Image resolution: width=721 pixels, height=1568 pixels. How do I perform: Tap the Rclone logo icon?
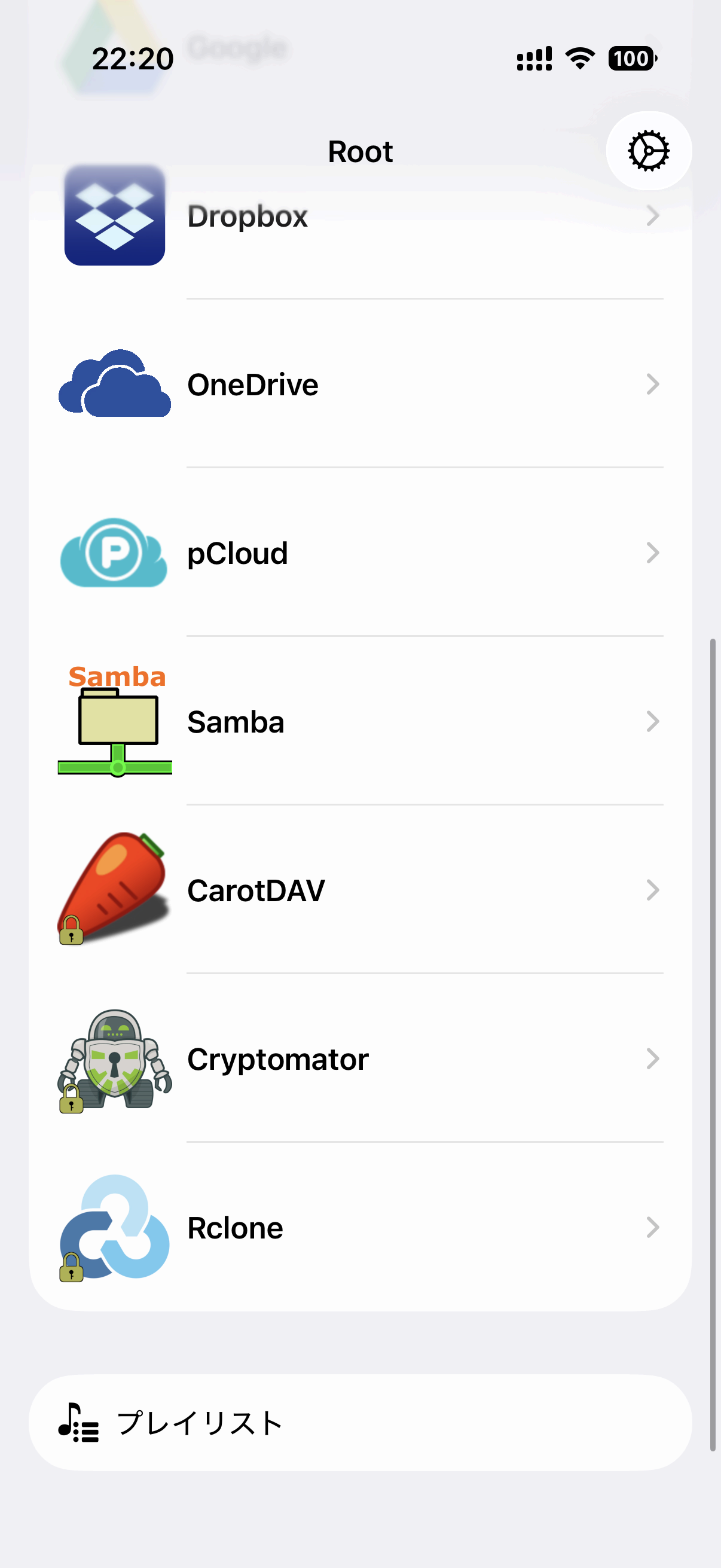(114, 1227)
